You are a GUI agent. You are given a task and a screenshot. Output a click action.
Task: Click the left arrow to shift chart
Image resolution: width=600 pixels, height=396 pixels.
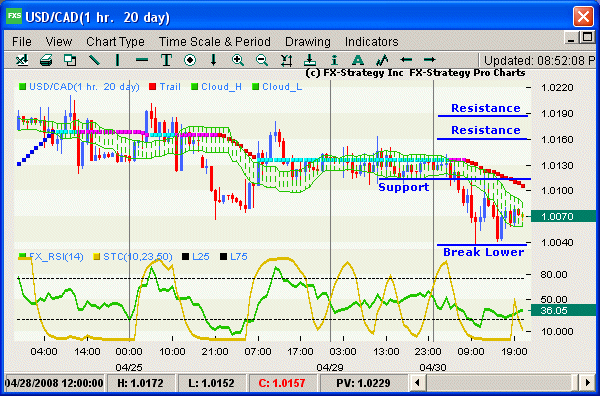pyautogui.click(x=406, y=60)
